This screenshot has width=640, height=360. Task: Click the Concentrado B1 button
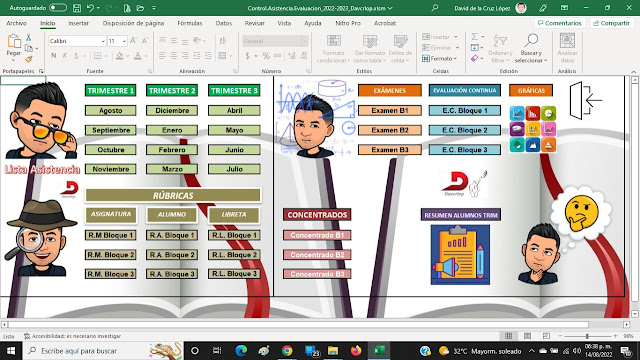tap(317, 235)
